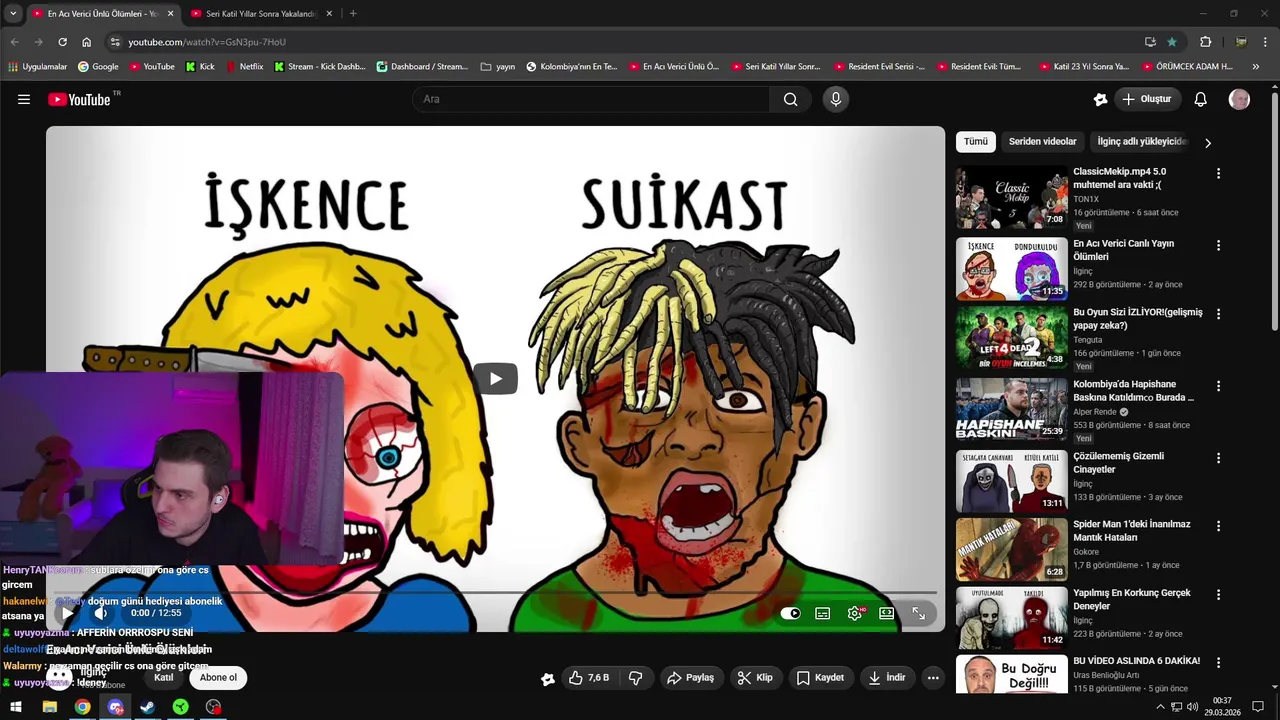Open more actions ellipsis below video

pyautogui.click(x=933, y=677)
